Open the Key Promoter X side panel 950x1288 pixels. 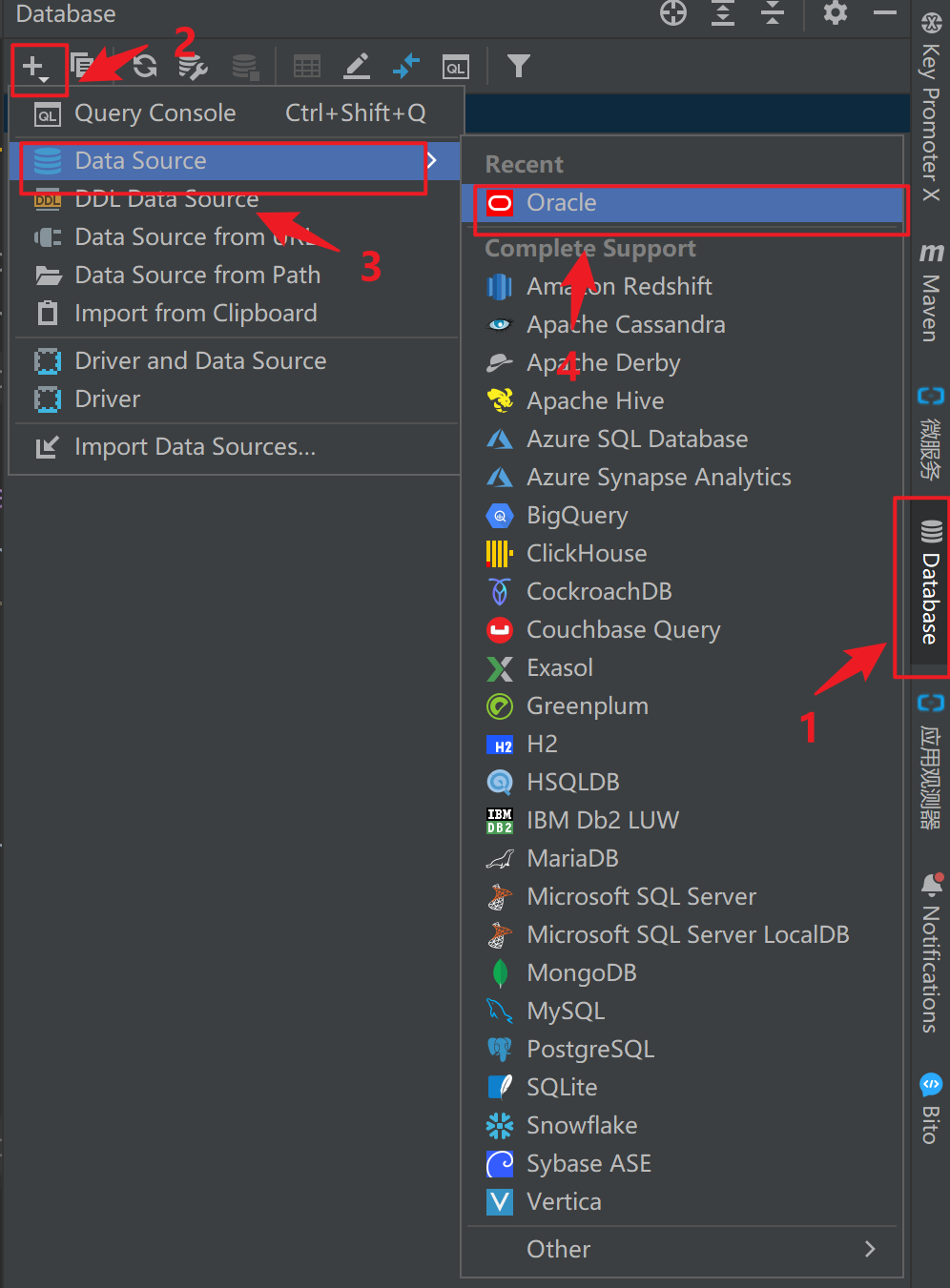(x=930, y=108)
